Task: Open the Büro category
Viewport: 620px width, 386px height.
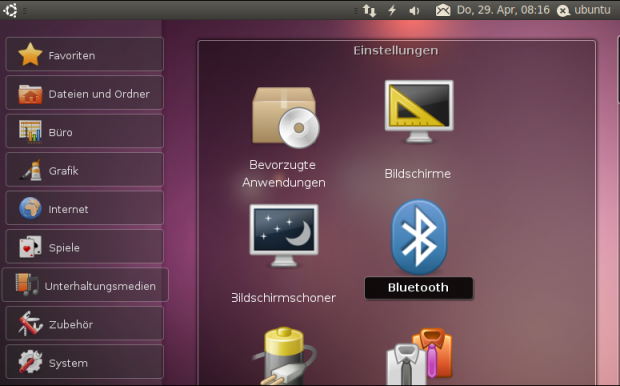Action: (x=85, y=131)
